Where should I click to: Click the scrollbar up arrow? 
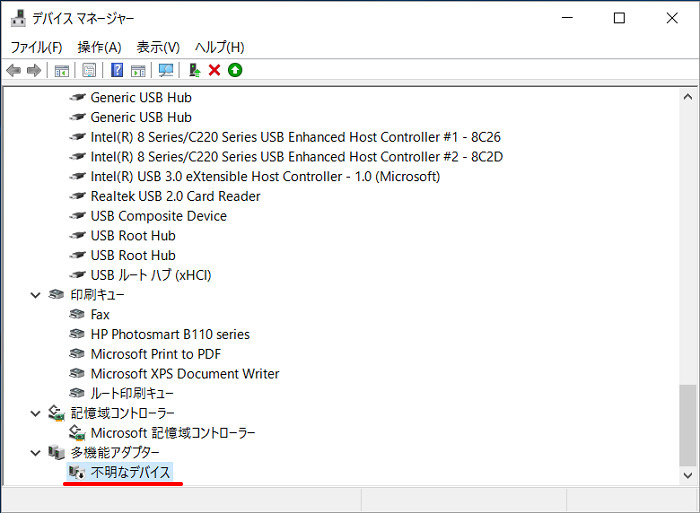click(688, 97)
